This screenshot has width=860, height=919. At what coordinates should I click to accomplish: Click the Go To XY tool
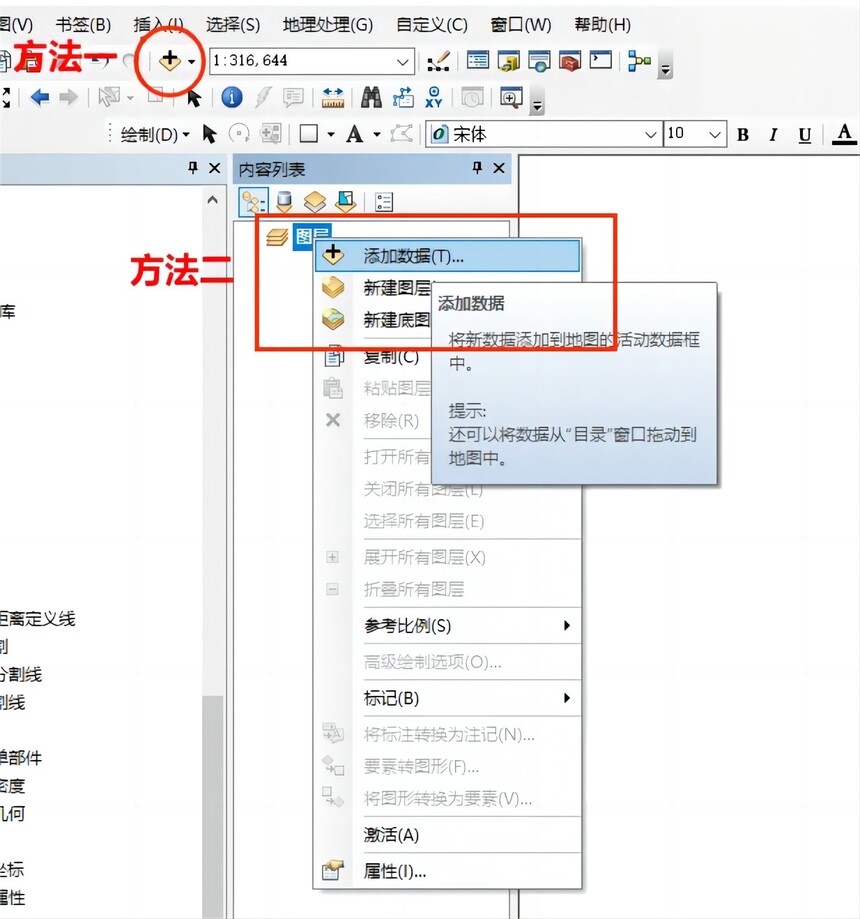[434, 97]
